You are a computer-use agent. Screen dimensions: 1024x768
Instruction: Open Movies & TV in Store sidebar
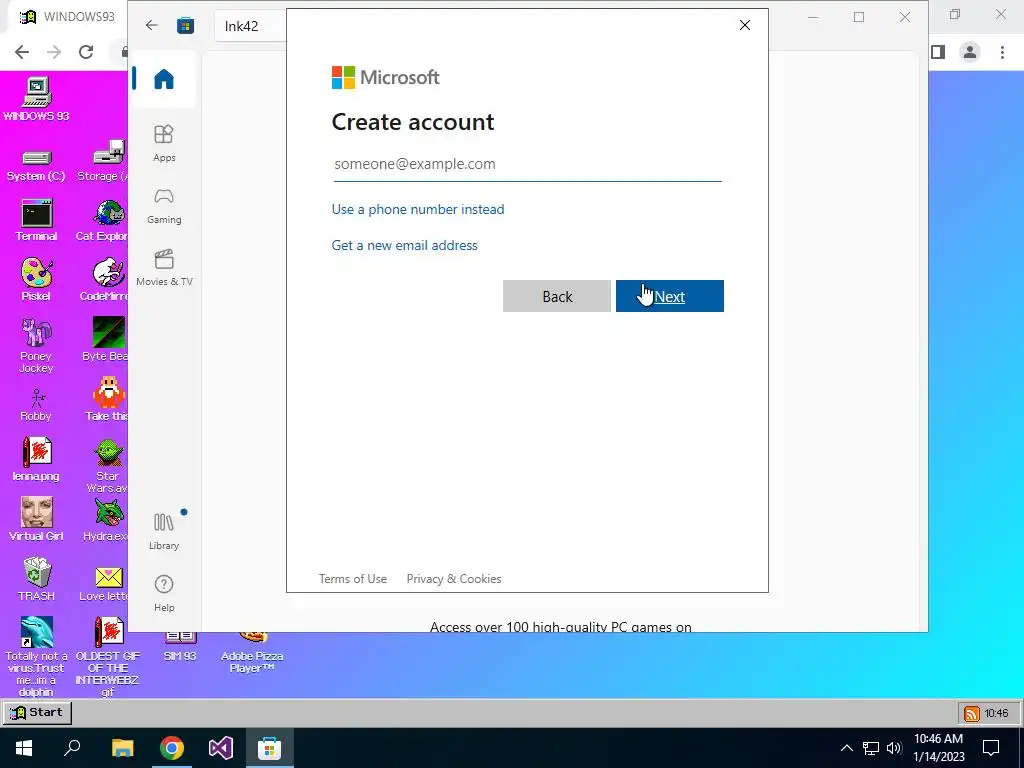coord(164,267)
